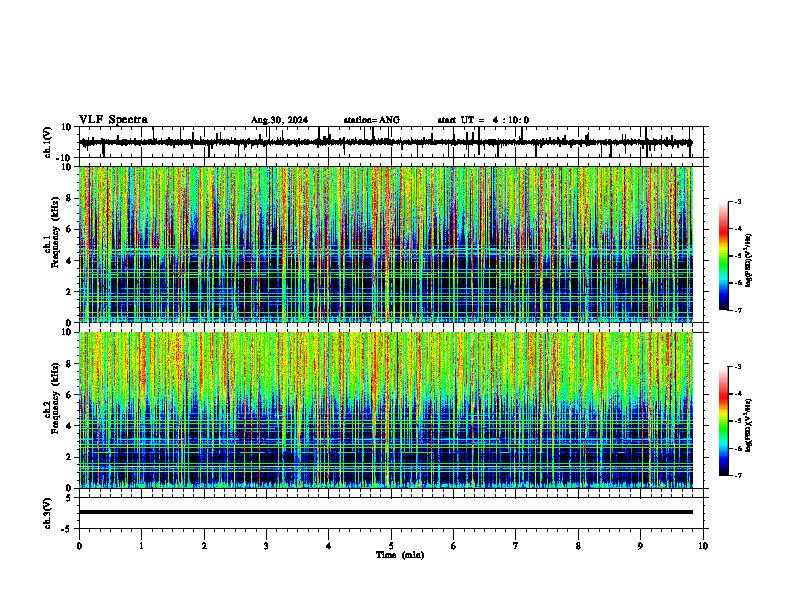
Task: Click the ch.1 voltage waveform trace panel
Action: point(393,142)
